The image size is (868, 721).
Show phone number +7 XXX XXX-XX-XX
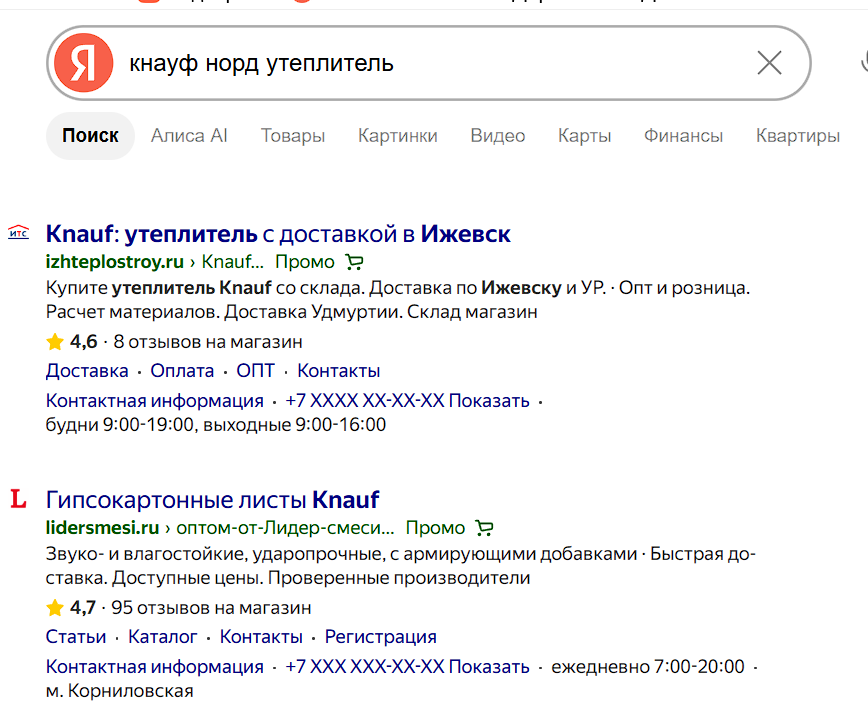tap(407, 666)
